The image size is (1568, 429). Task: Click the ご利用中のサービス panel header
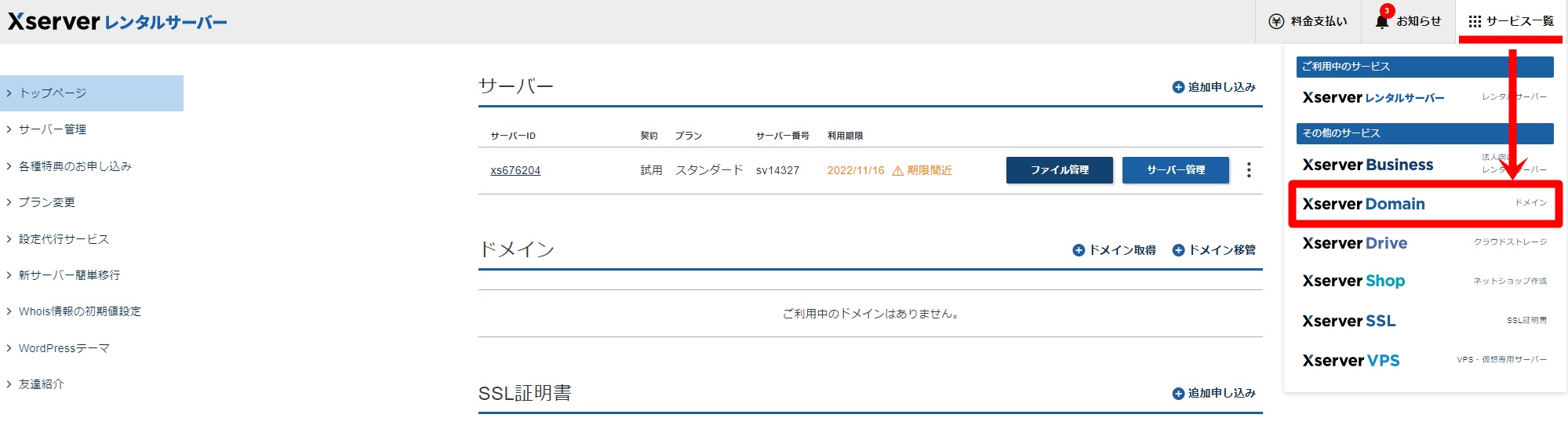coord(1424,67)
